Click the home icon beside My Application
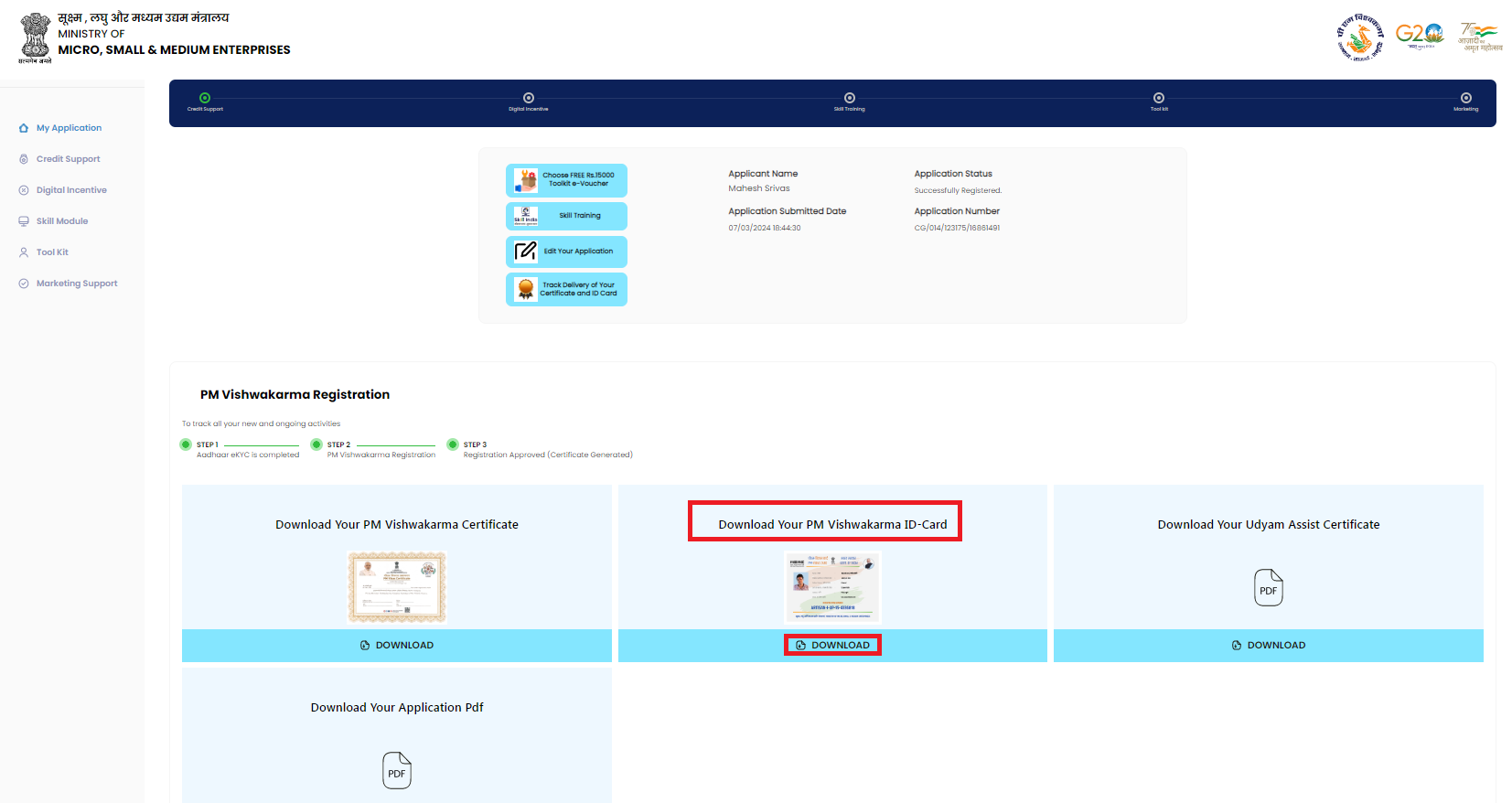Viewport: 1512px width, 803px height. pos(24,128)
